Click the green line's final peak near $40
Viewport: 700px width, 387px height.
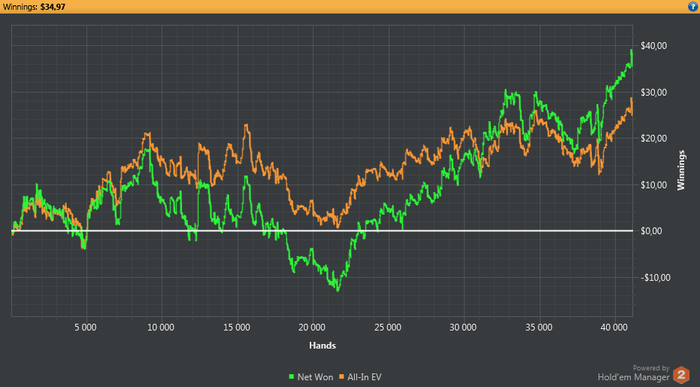click(631, 50)
